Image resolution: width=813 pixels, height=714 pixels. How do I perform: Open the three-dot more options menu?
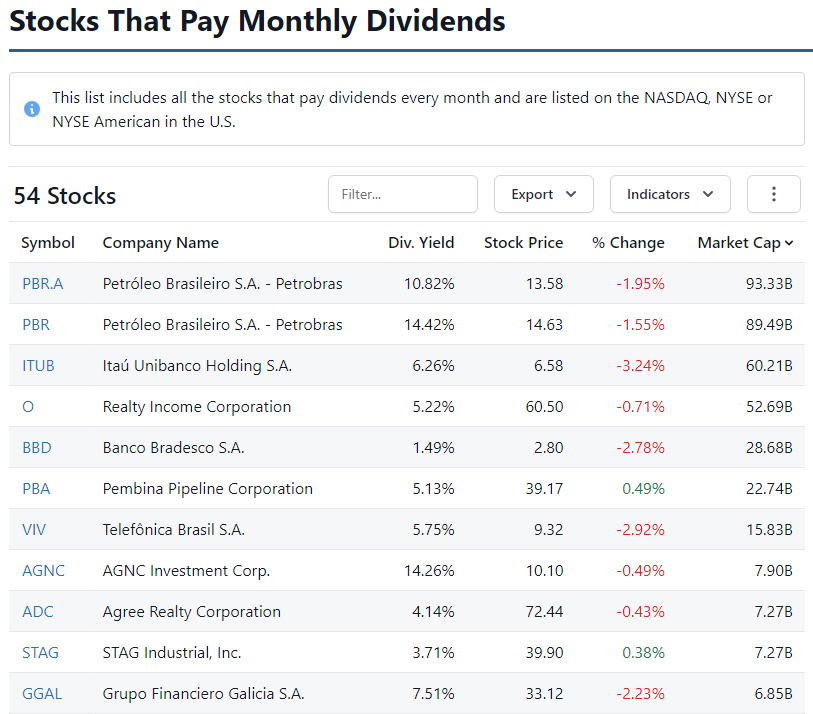(x=773, y=194)
